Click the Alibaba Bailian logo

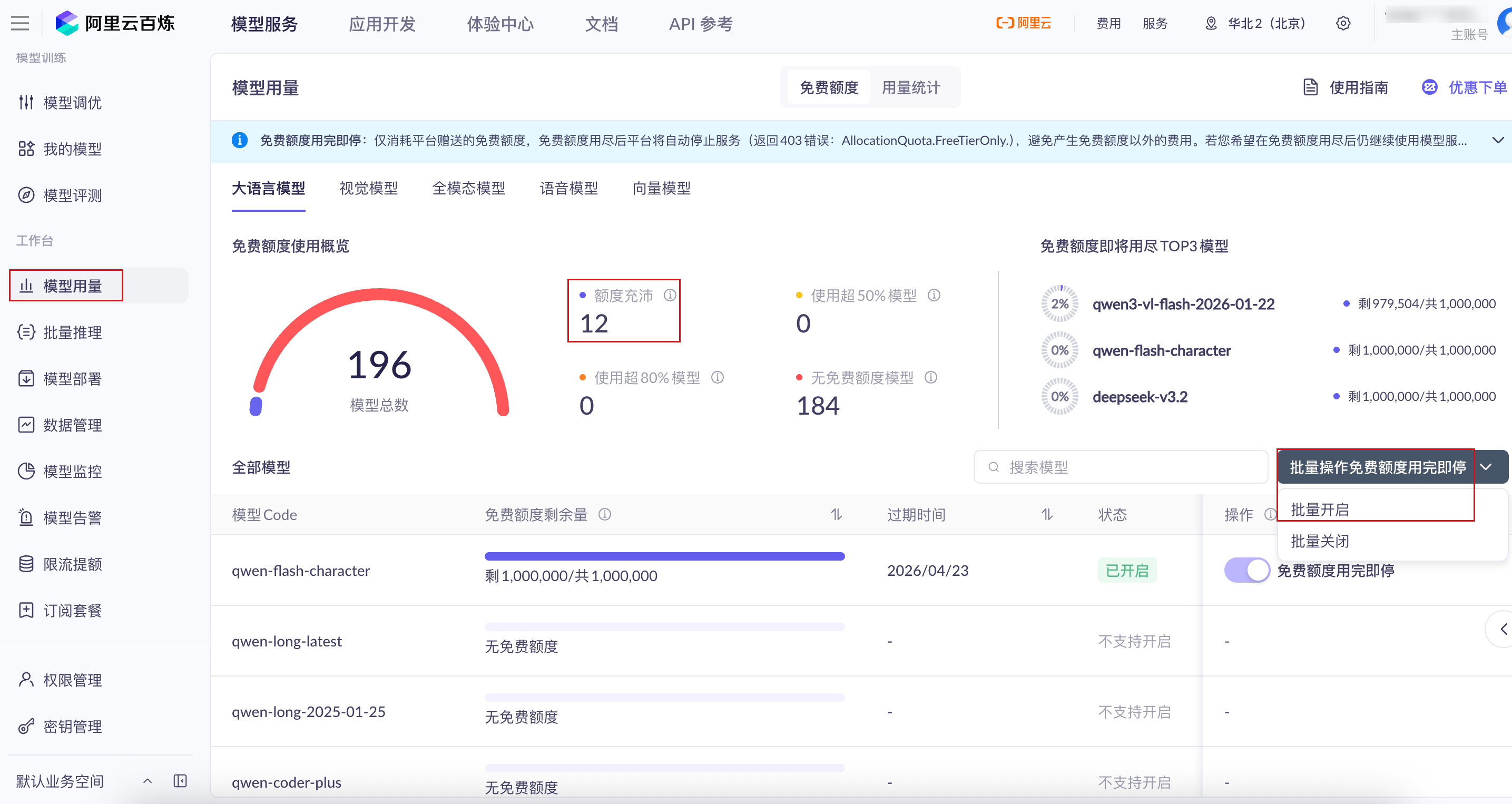[x=115, y=24]
